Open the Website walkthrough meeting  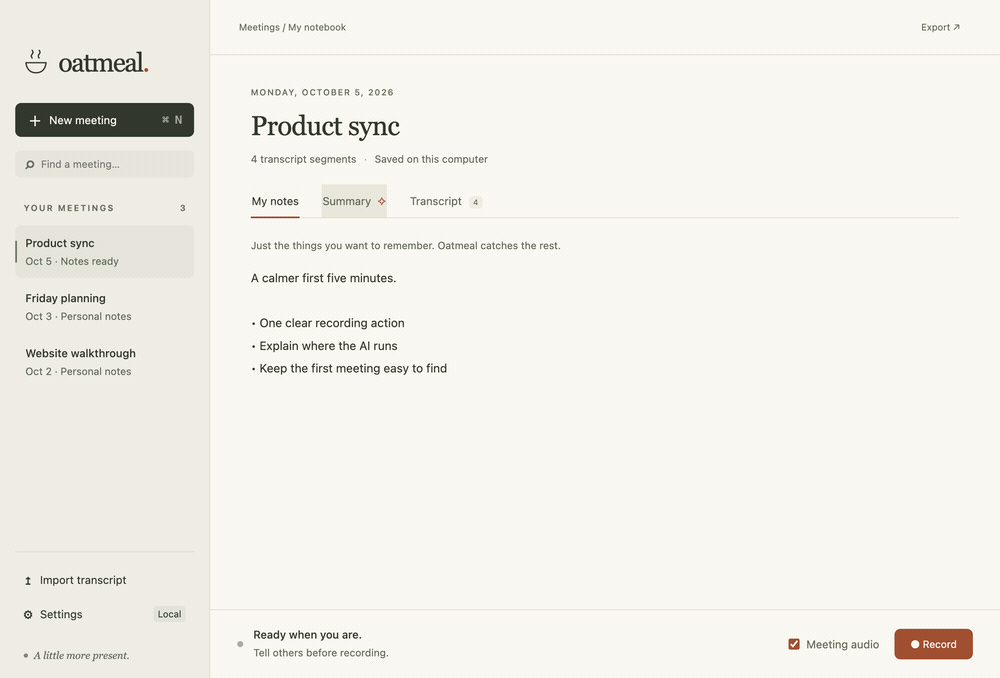105,362
